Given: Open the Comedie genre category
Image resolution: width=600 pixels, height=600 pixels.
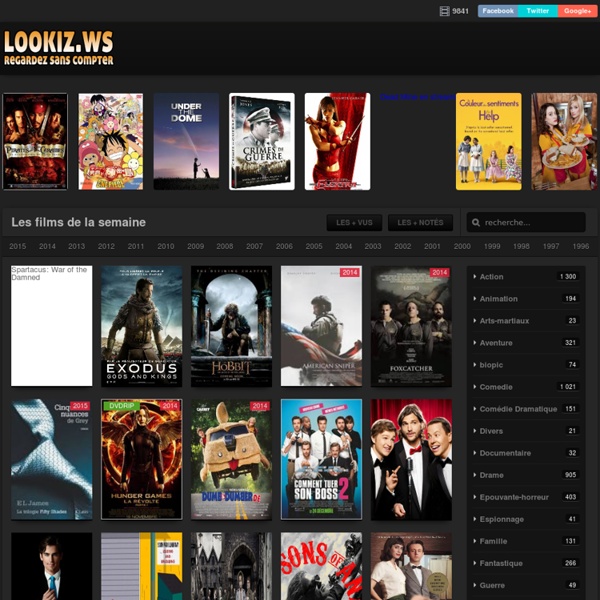Looking at the screenshot, I should pos(526,387).
